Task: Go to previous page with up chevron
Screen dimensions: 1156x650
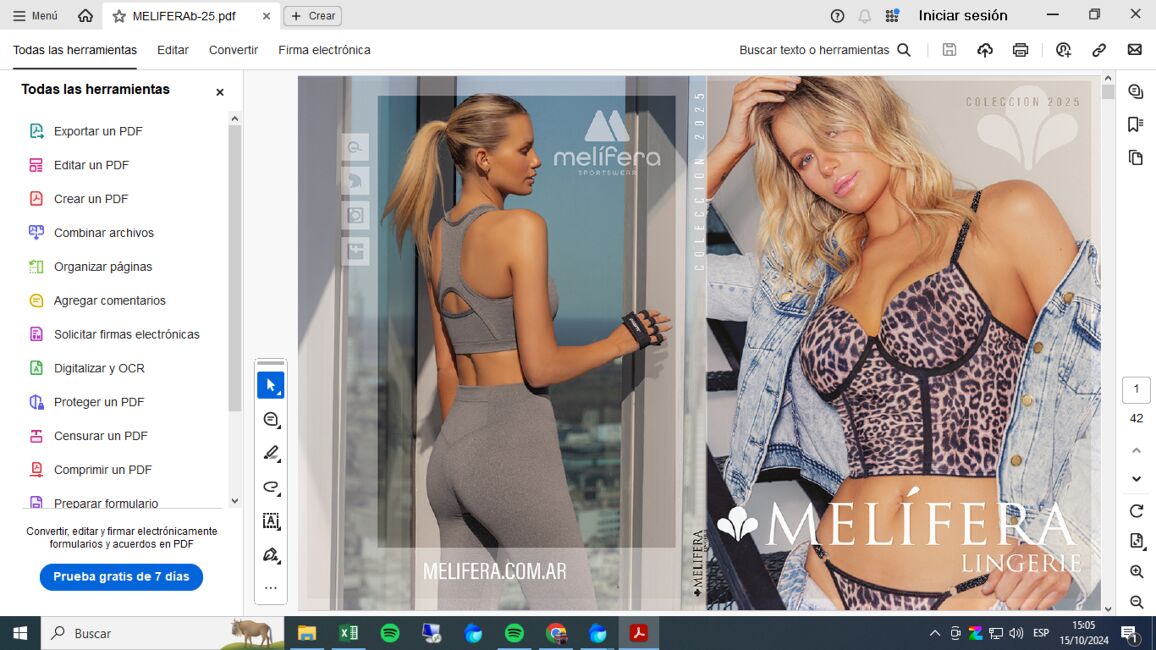Action: pyautogui.click(x=1136, y=450)
